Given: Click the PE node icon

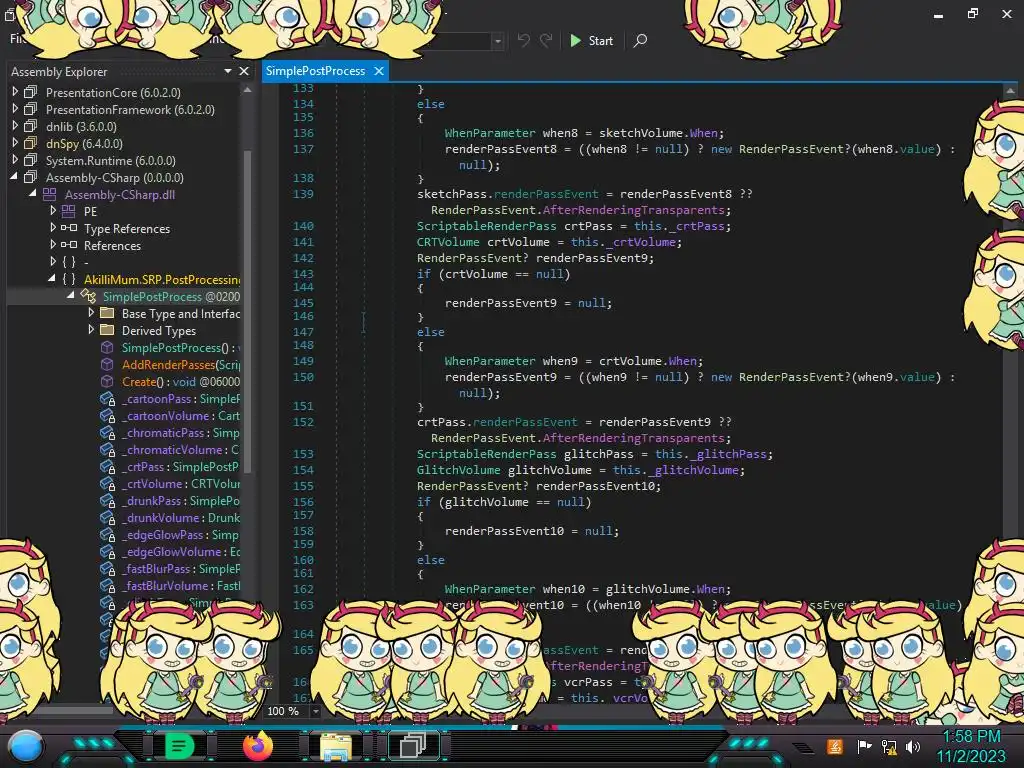Looking at the screenshot, I should (69, 211).
